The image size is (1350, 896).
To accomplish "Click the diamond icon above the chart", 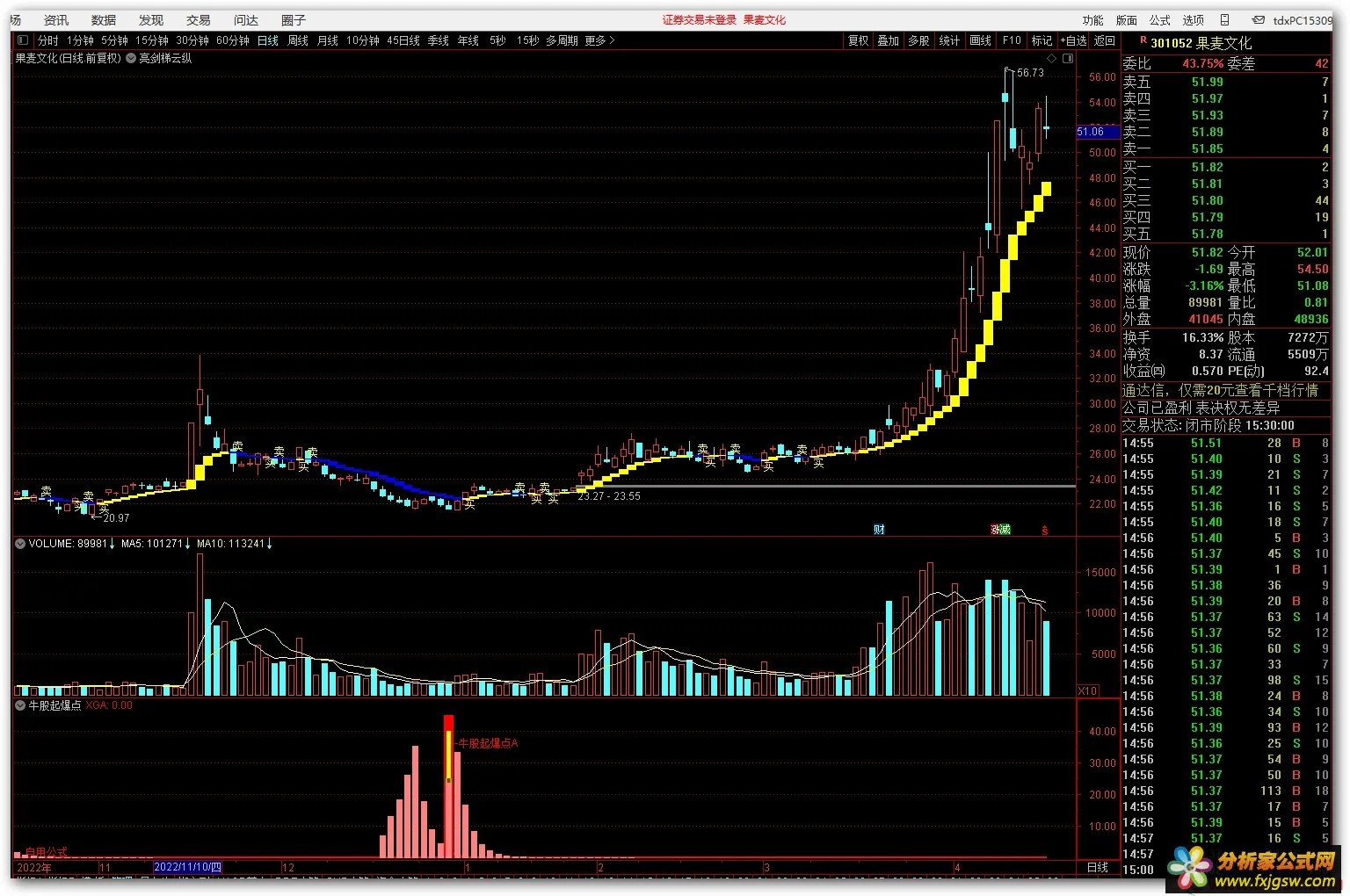I will (1052, 58).
